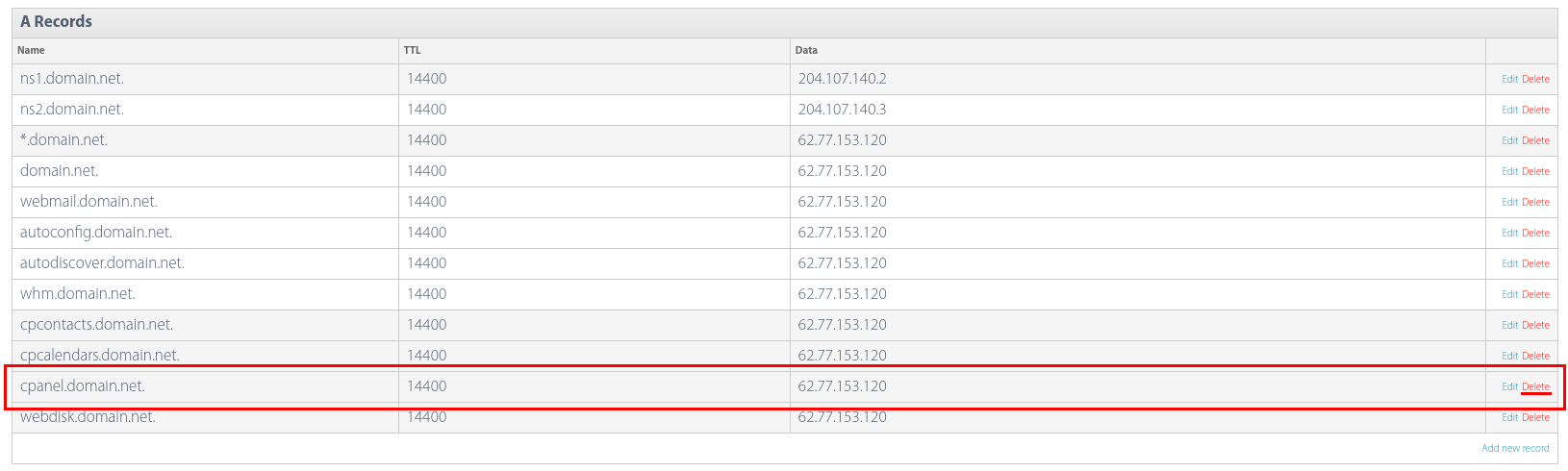Screen dimensions: 1568x471
Task: Edit the autodiscover.domain.net. record
Action: pyautogui.click(x=1509, y=263)
